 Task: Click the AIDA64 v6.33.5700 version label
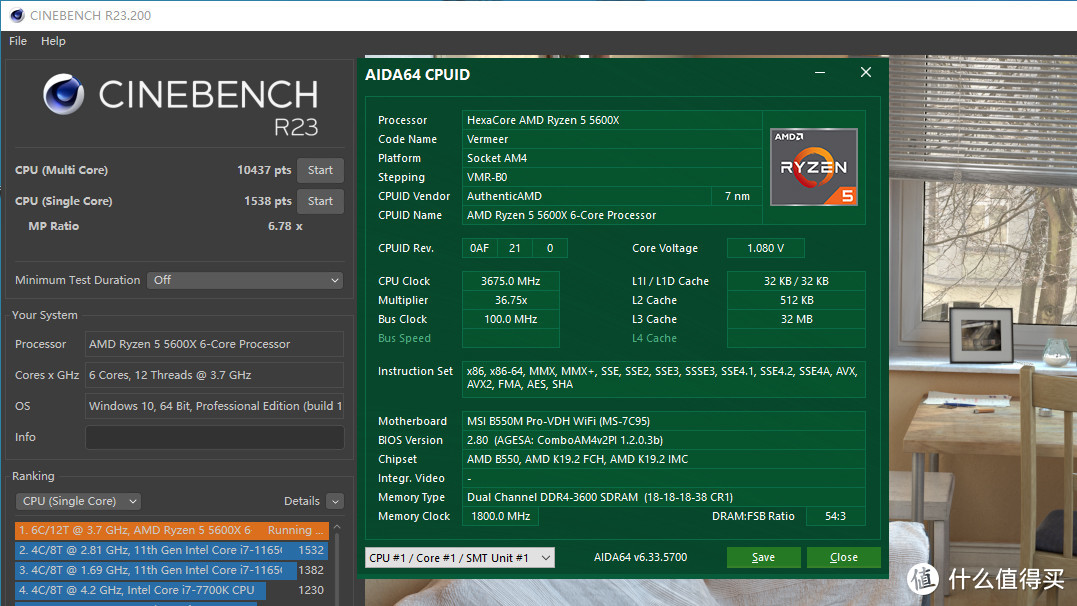640,557
